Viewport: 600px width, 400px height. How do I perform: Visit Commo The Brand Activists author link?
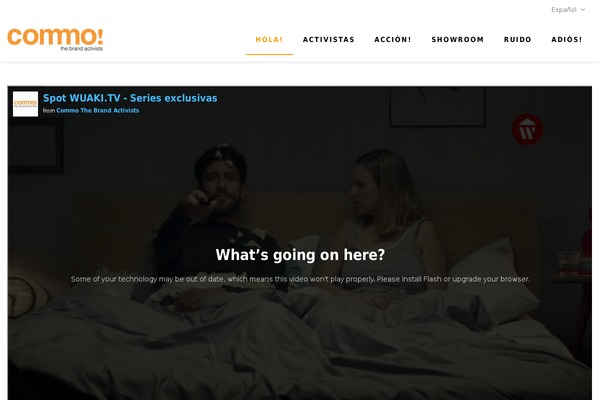[x=98, y=110]
